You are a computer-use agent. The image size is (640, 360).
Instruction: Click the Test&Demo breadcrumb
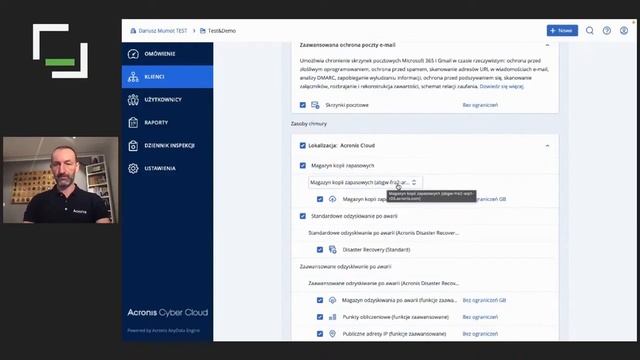[222, 31]
